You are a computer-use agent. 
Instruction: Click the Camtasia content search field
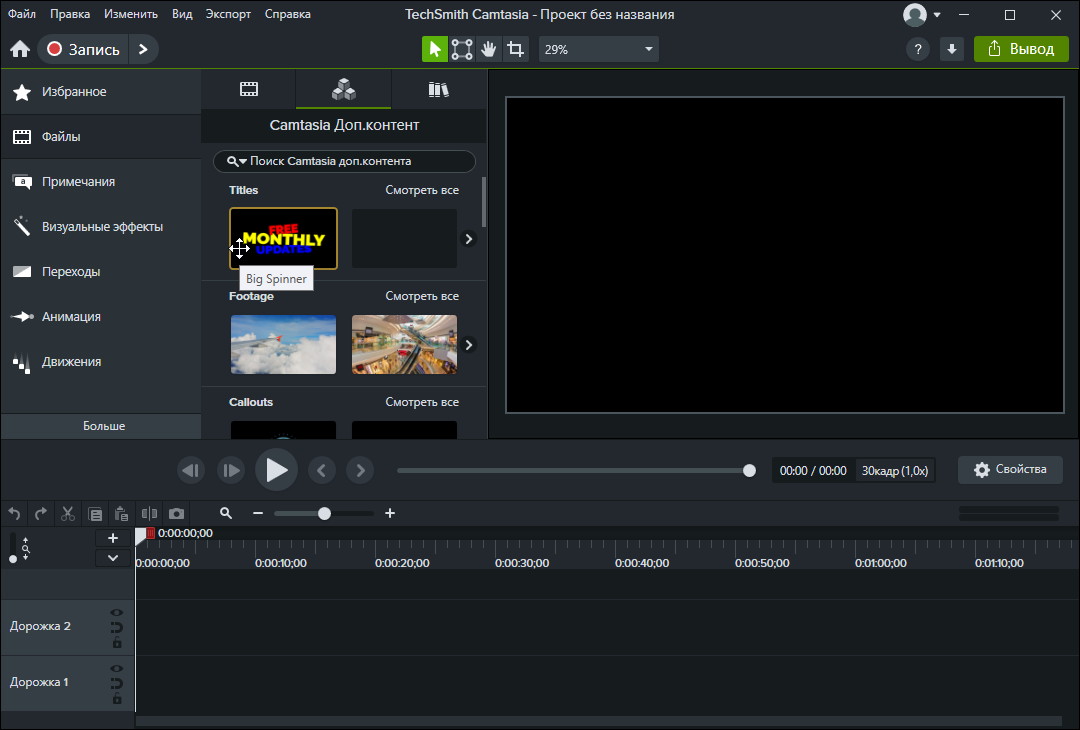[344, 161]
